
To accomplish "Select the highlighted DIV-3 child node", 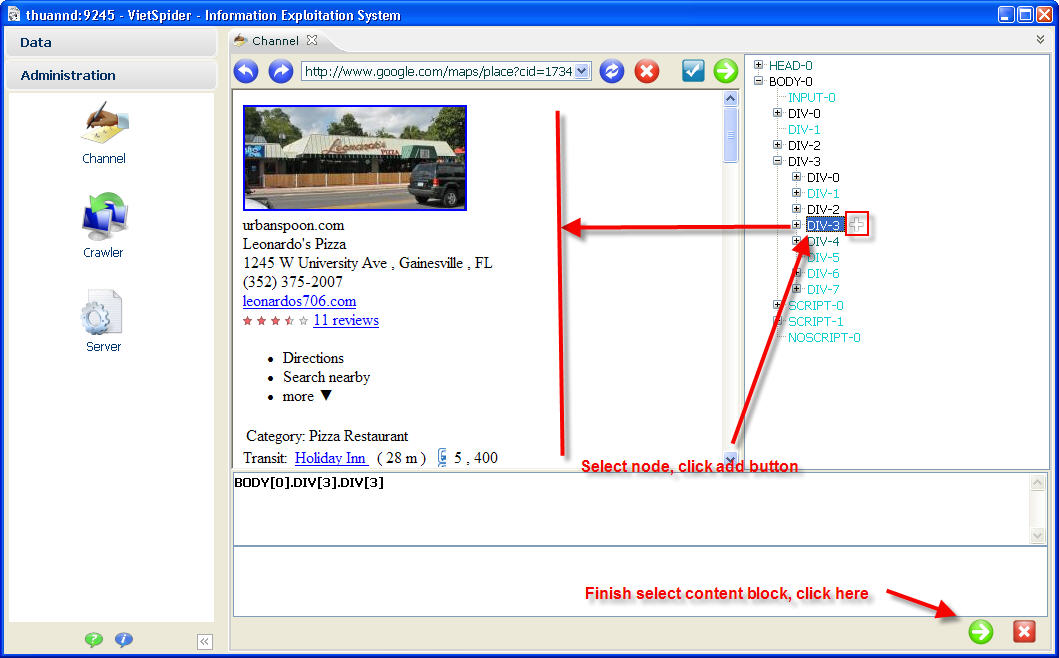I will point(824,226).
